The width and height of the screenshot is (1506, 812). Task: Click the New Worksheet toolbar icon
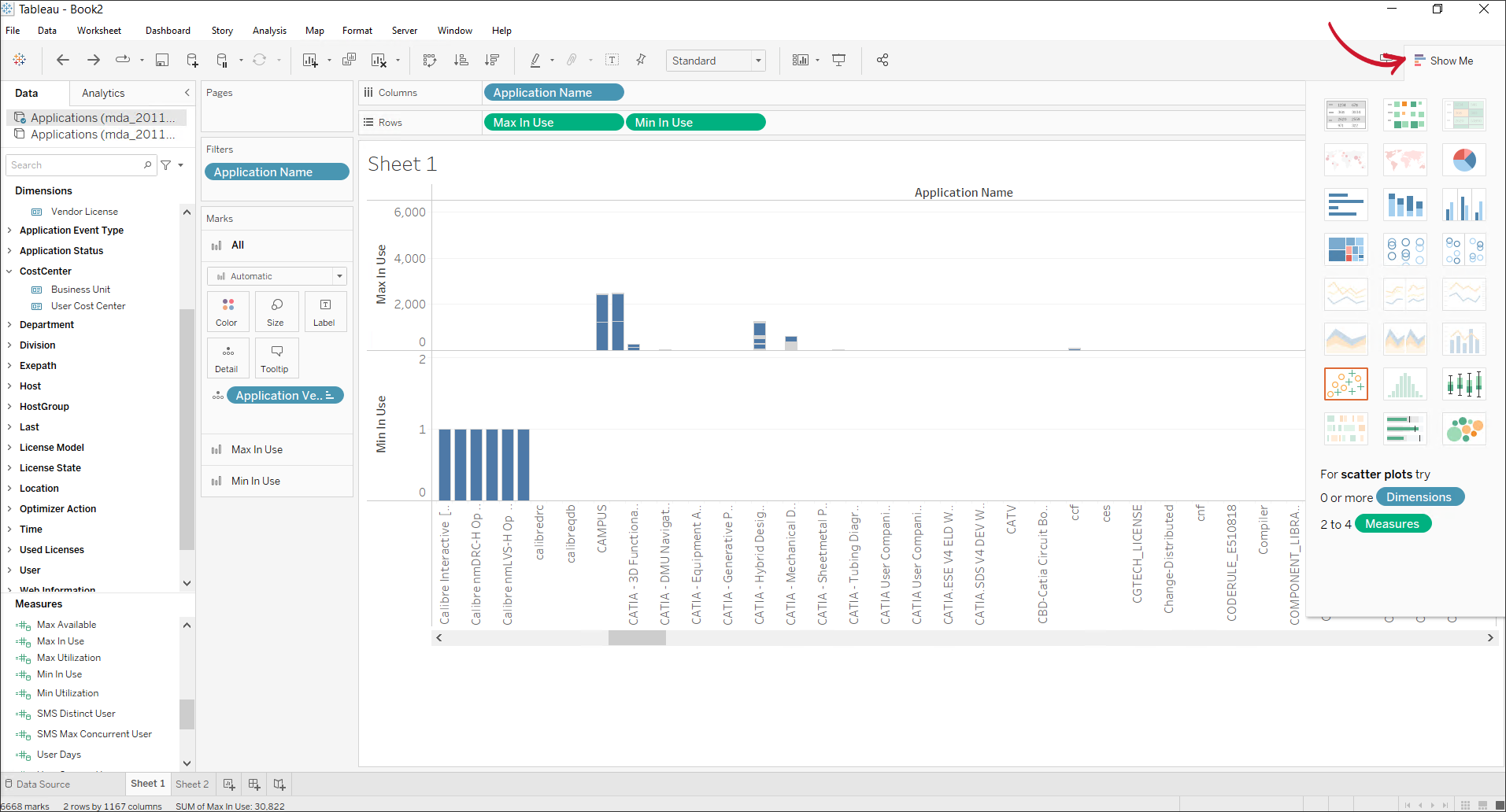(x=310, y=60)
